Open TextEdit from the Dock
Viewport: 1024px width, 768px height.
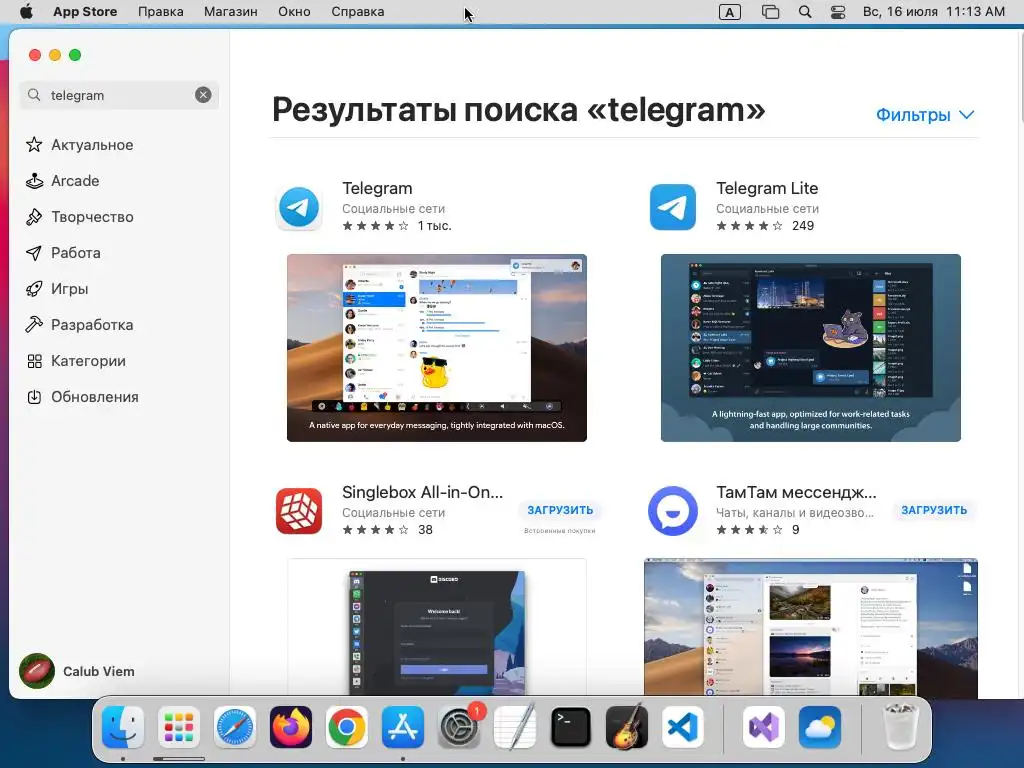tap(515, 727)
